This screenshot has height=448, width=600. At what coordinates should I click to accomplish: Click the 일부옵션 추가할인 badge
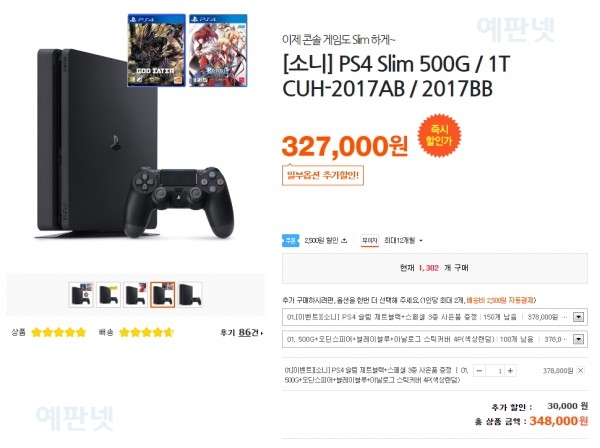323,176
